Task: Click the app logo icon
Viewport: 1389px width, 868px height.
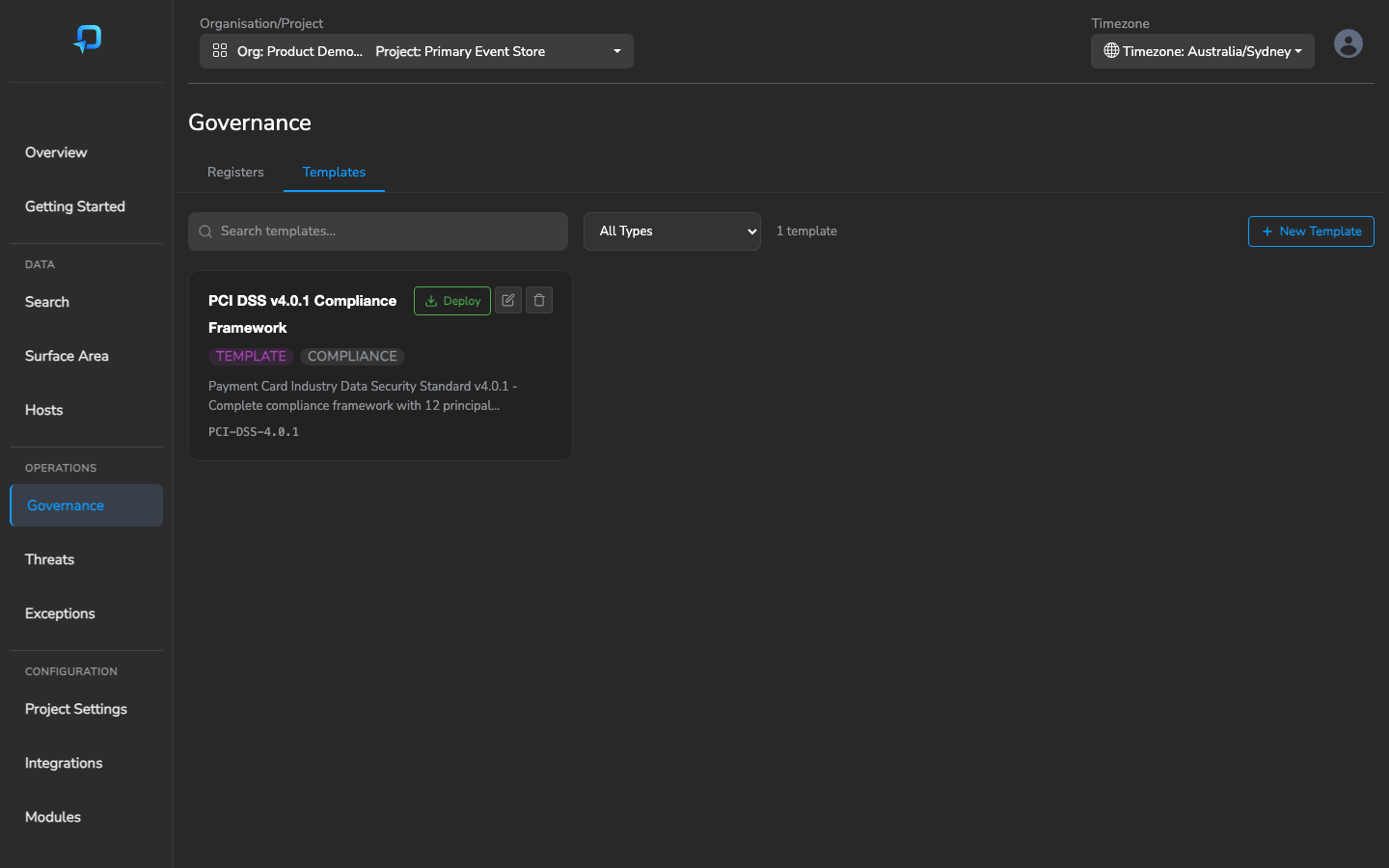Action: 88,39
